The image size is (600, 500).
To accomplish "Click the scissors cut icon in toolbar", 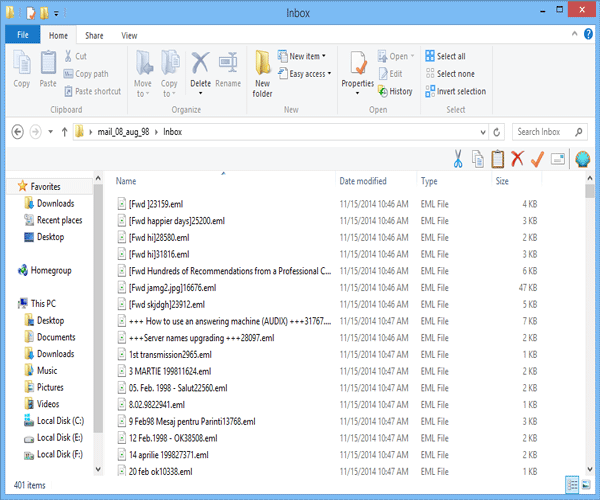I will (457, 159).
